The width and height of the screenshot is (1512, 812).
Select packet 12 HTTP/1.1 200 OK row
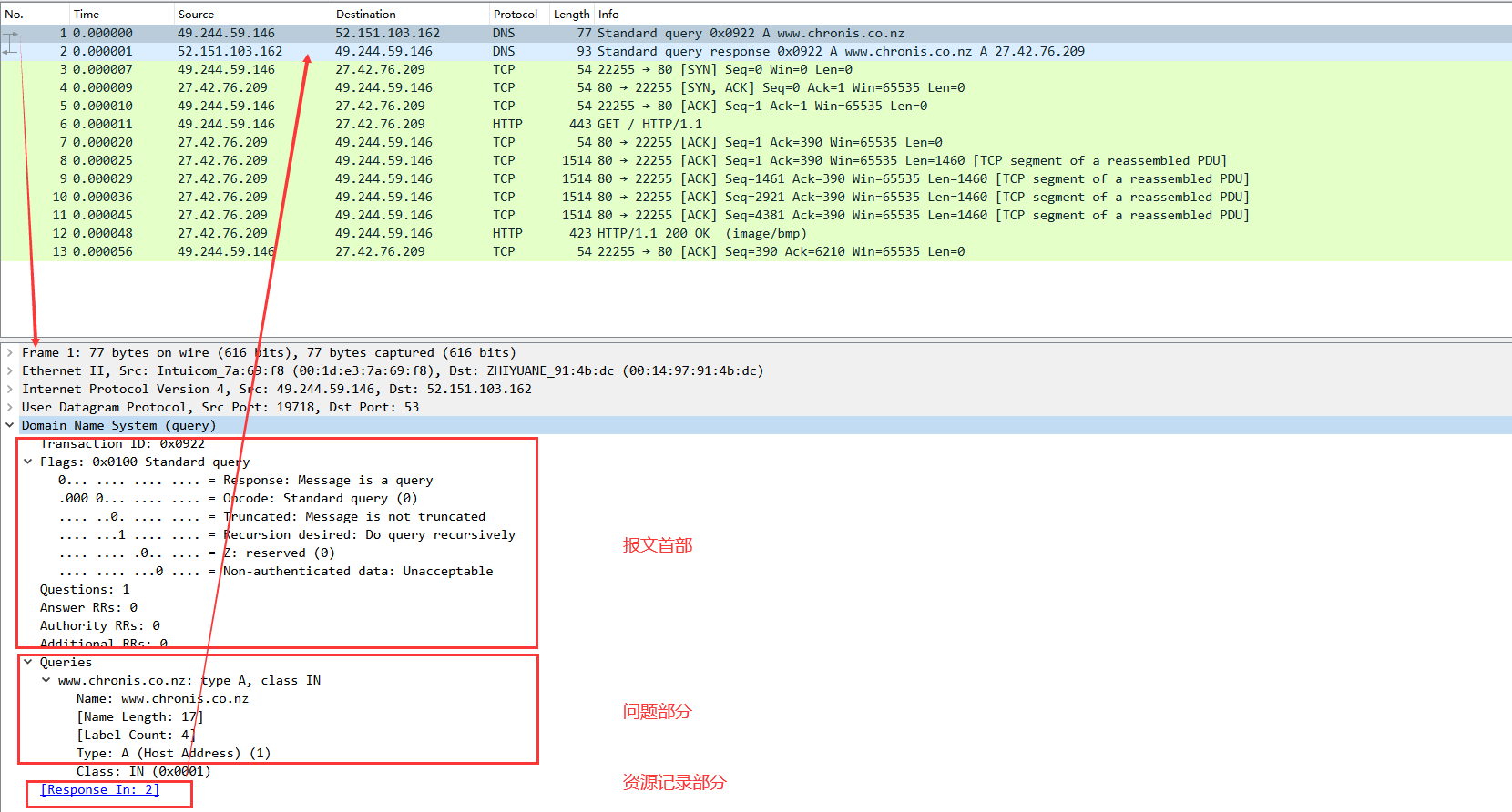(756, 233)
